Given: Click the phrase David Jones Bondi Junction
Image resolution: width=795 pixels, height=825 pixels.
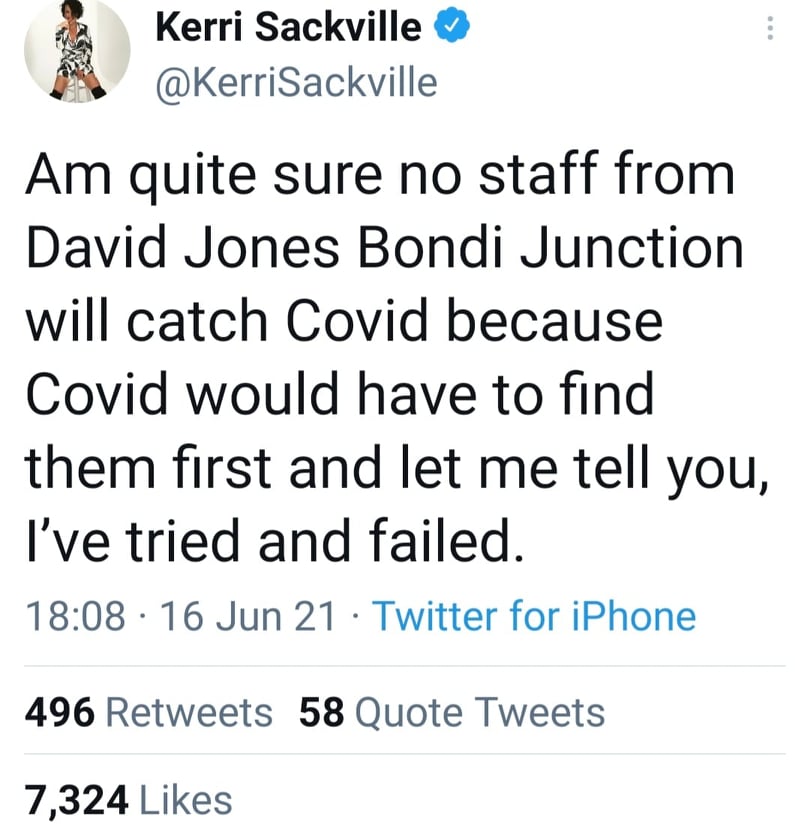Looking at the screenshot, I should pyautogui.click(x=384, y=248).
